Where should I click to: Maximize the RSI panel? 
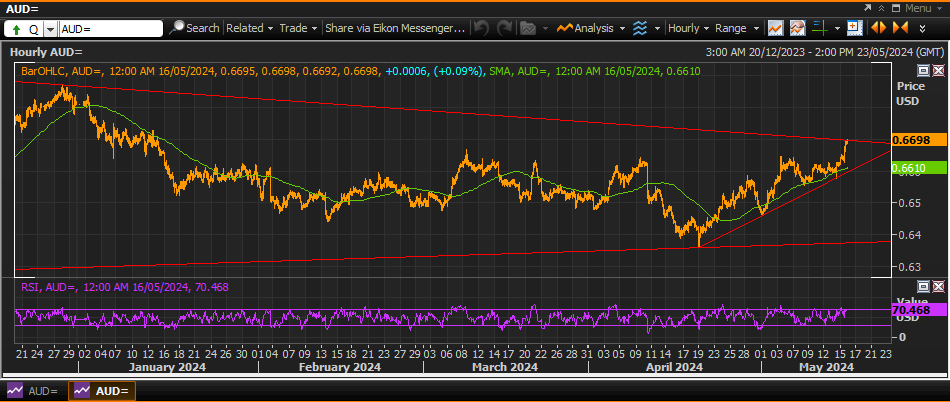(x=923, y=286)
